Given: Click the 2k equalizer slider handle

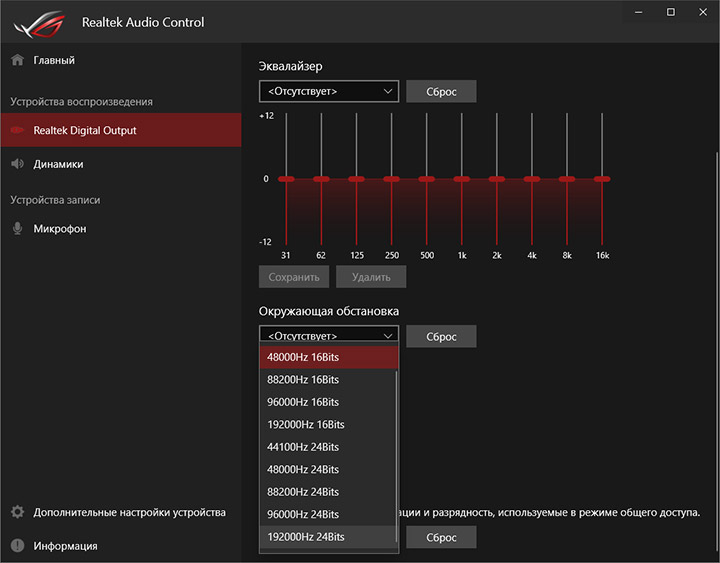Looking at the screenshot, I should point(496,179).
